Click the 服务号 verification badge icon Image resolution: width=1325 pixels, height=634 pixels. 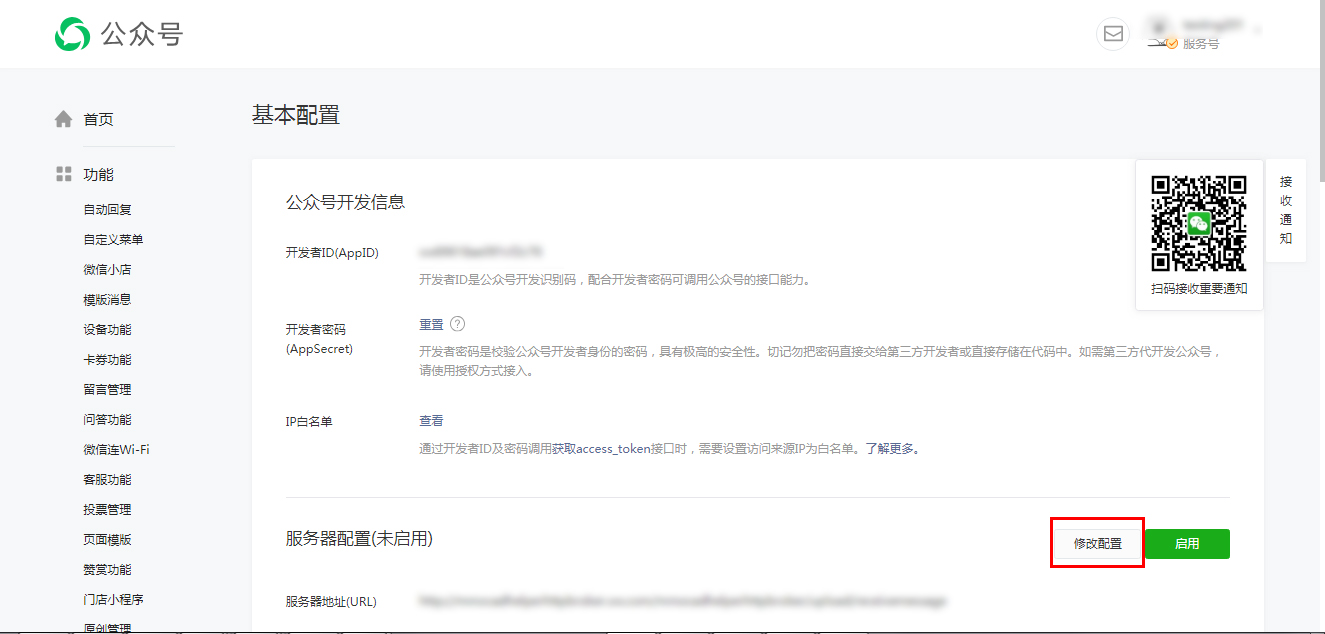click(x=1170, y=44)
